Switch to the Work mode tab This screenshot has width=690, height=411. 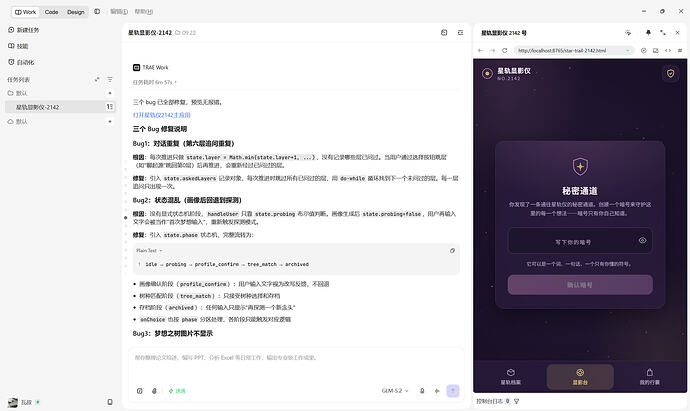(26, 12)
